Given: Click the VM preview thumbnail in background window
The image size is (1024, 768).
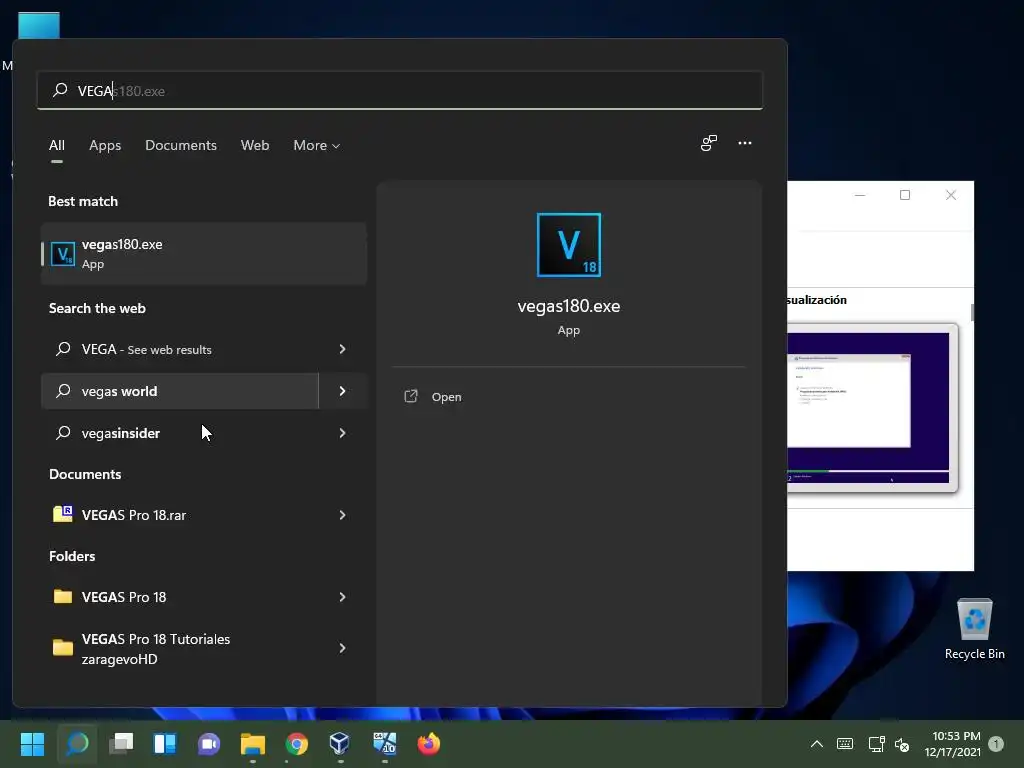Looking at the screenshot, I should tap(872, 408).
